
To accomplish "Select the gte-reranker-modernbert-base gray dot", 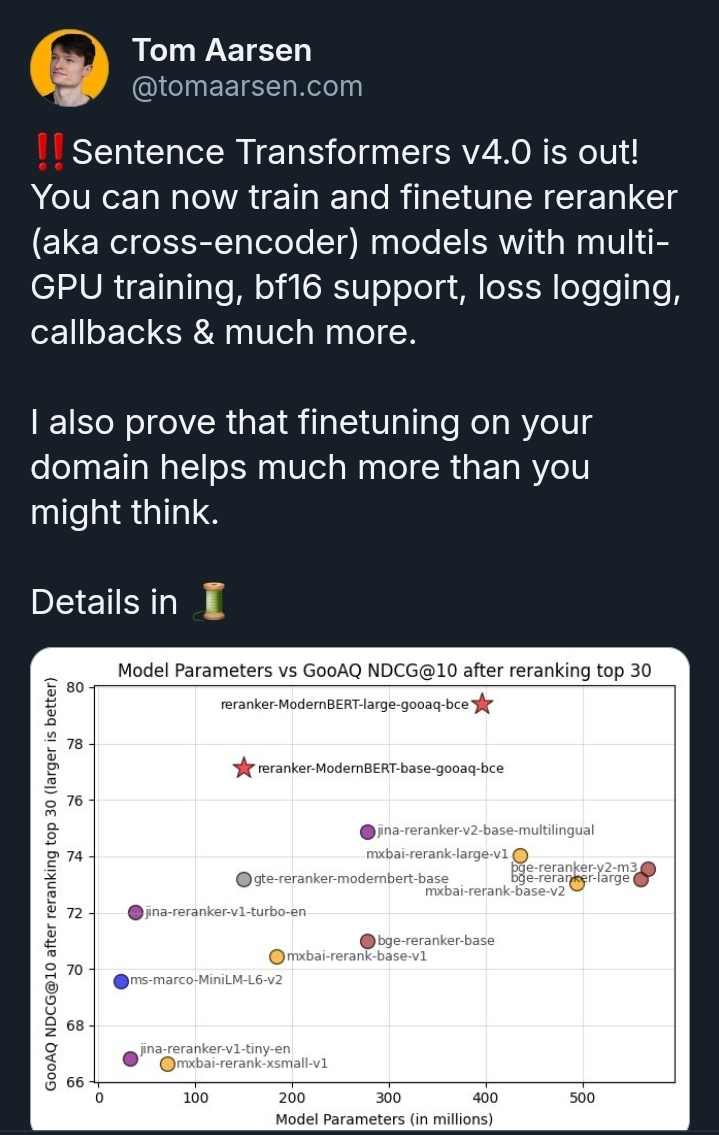I will point(244,879).
